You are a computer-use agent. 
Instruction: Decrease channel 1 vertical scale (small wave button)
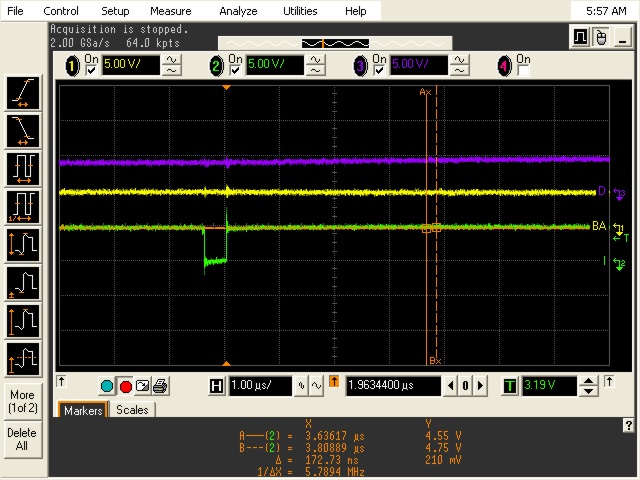pyautogui.click(x=171, y=71)
